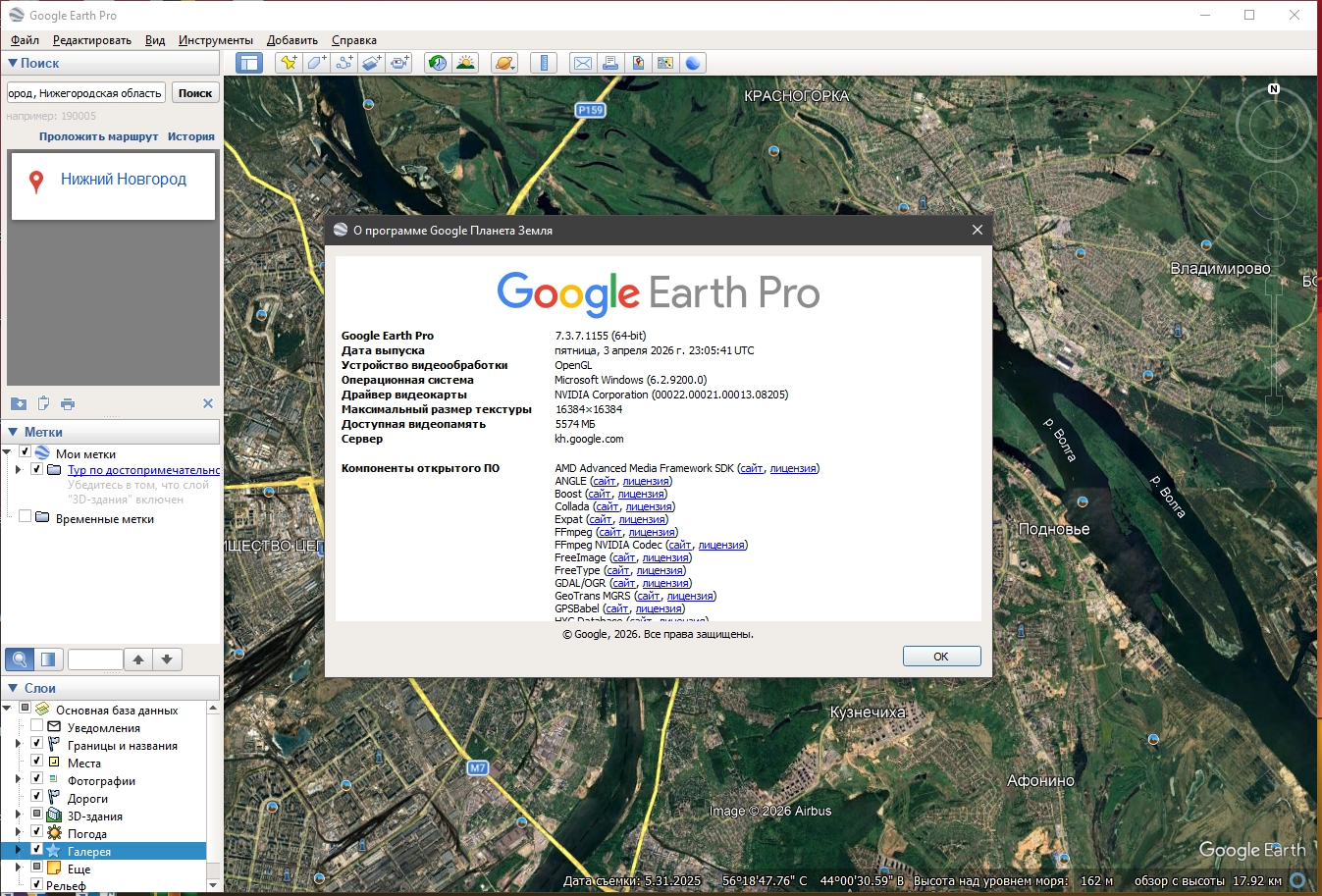Select the Add Path toolbar icon

(x=344, y=63)
